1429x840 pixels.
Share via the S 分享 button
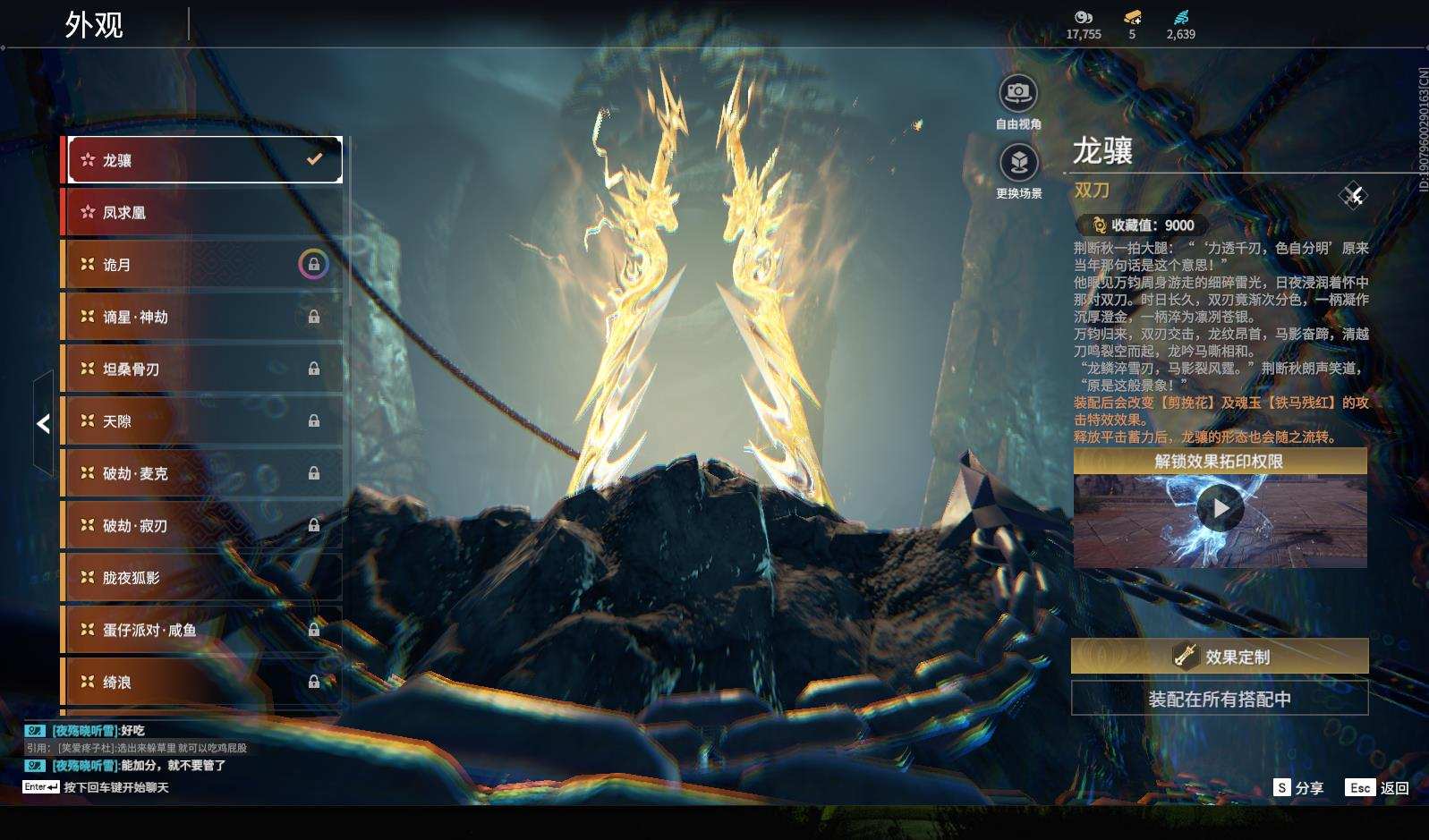[x=1299, y=788]
